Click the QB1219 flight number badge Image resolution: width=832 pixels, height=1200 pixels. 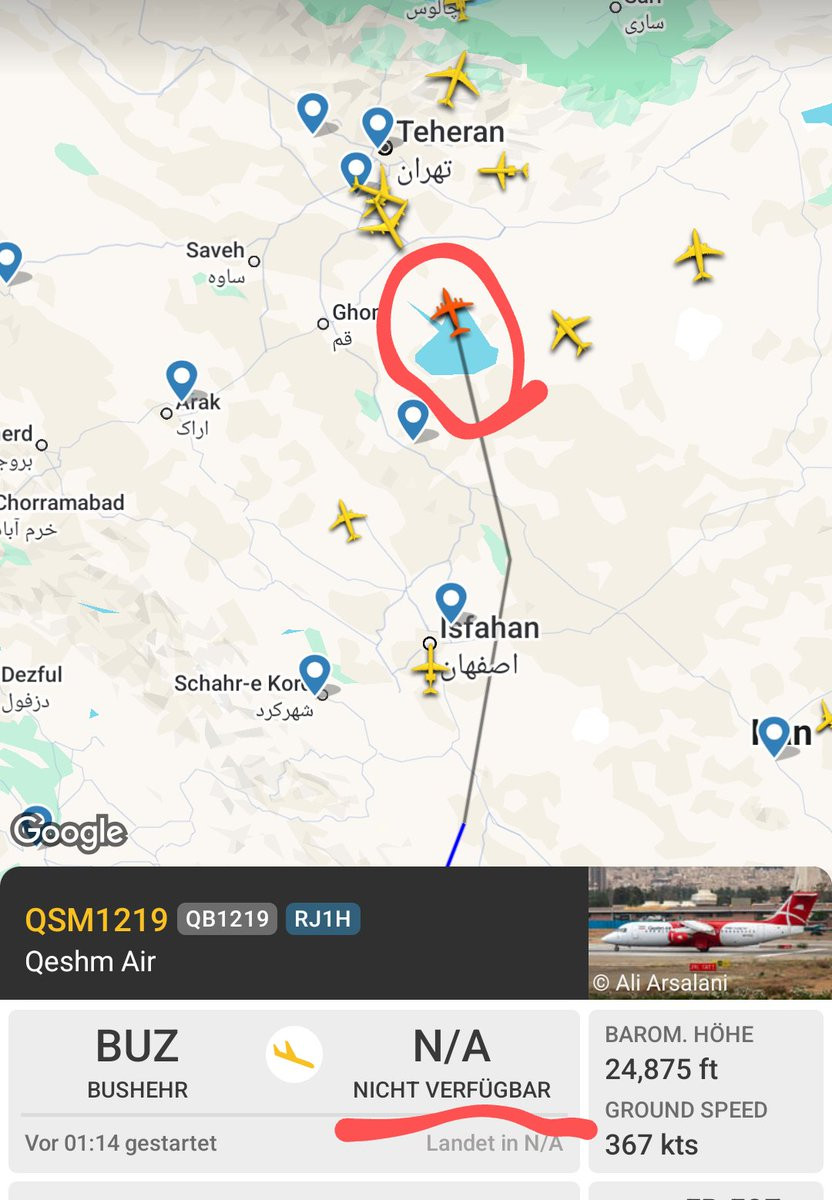(227, 919)
